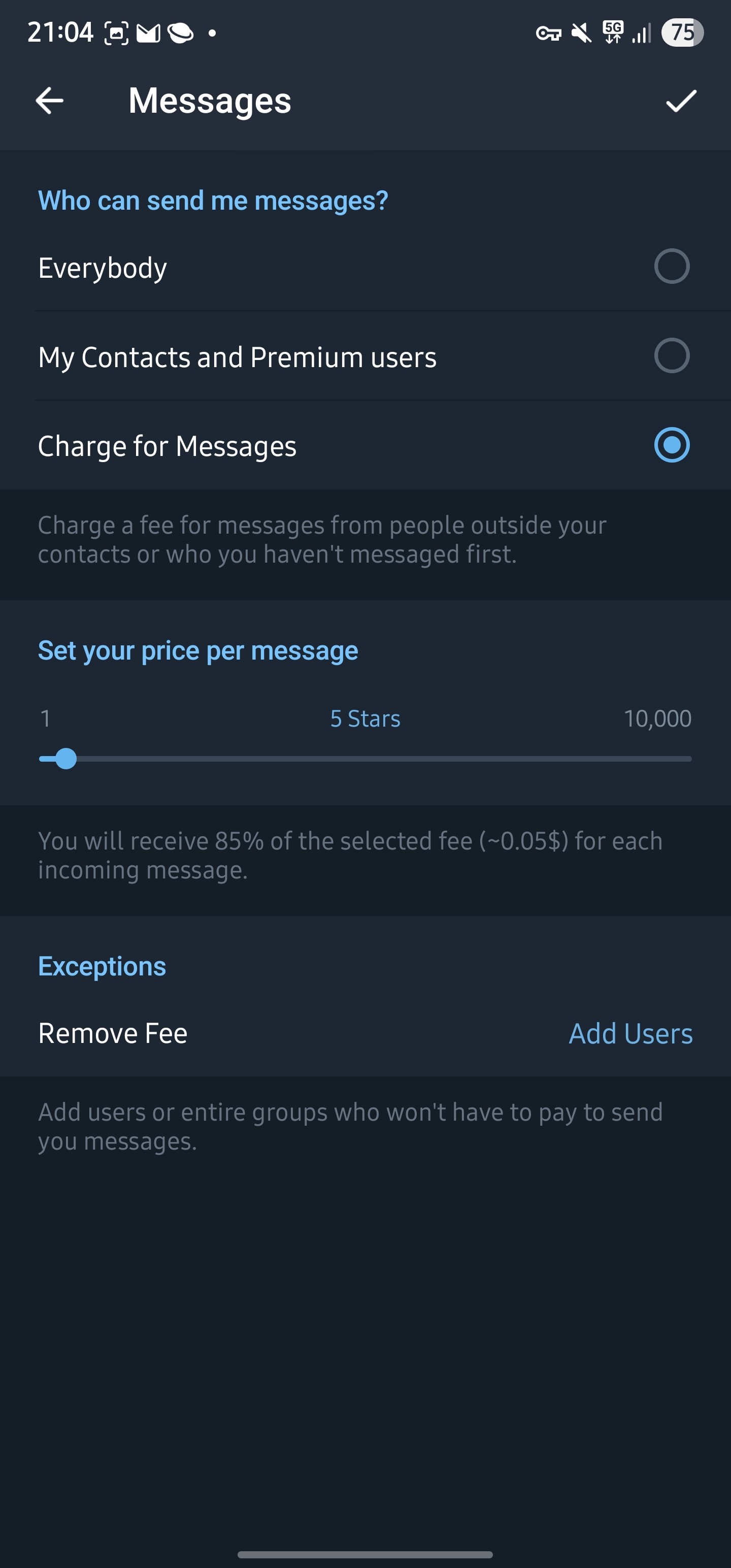731x1568 pixels.
Task: Tap the Gmail notification icon
Action: (148, 34)
